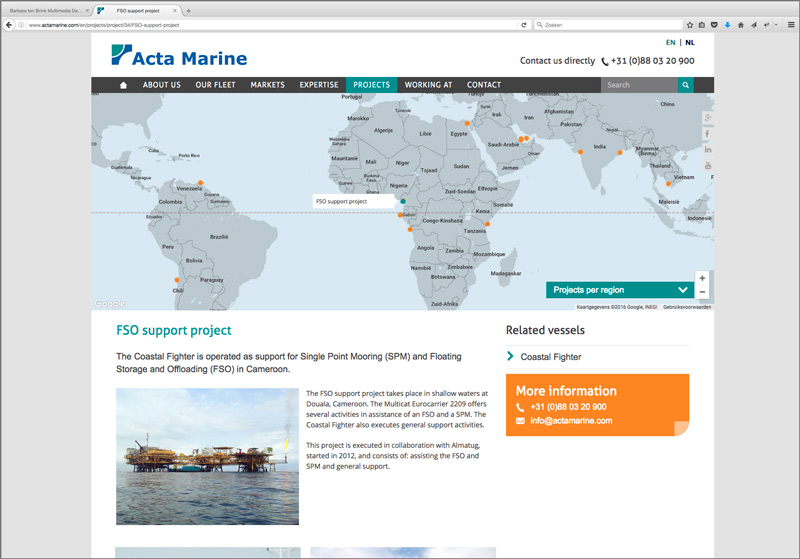800x559 pixels.
Task: Click the Acta Marine logo
Action: point(179,55)
